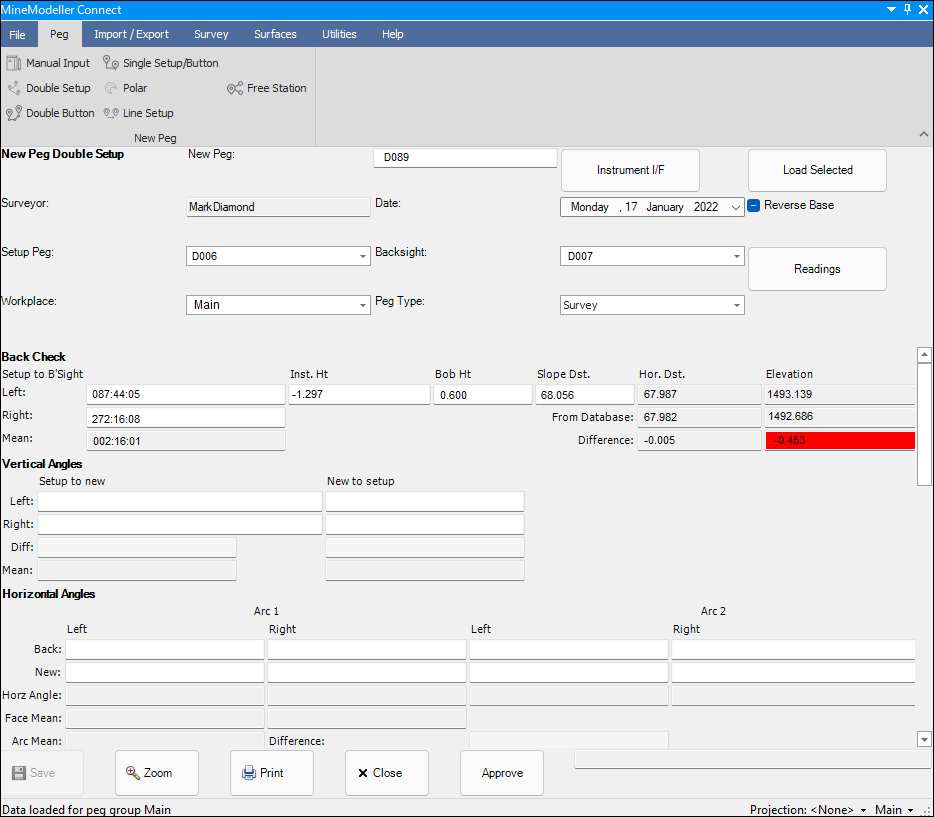The width and height of the screenshot is (934, 817).
Task: Select the Polar peg tool
Action: tap(126, 88)
